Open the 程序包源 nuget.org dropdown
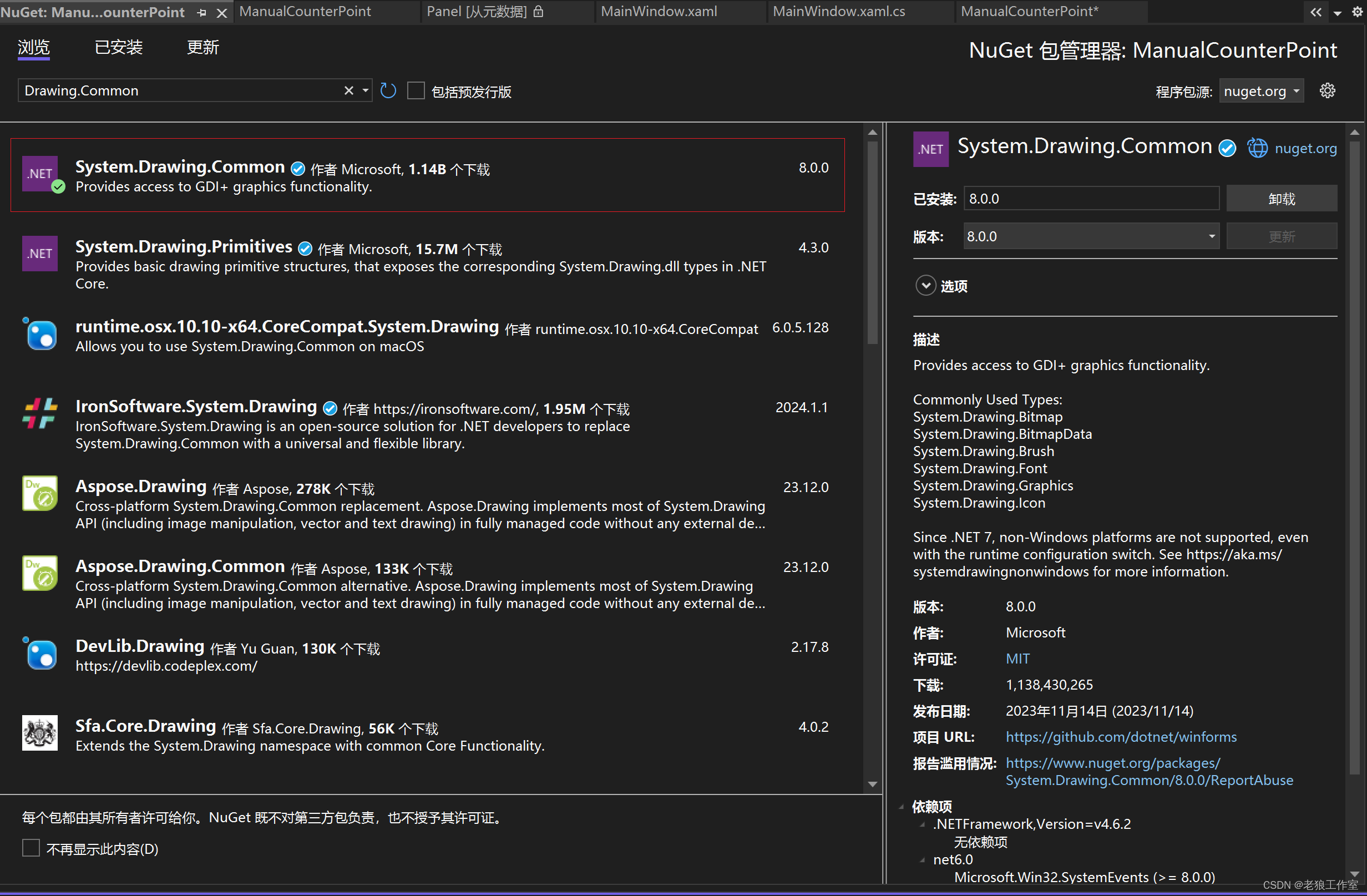The height and width of the screenshot is (896, 1367). tap(1262, 91)
